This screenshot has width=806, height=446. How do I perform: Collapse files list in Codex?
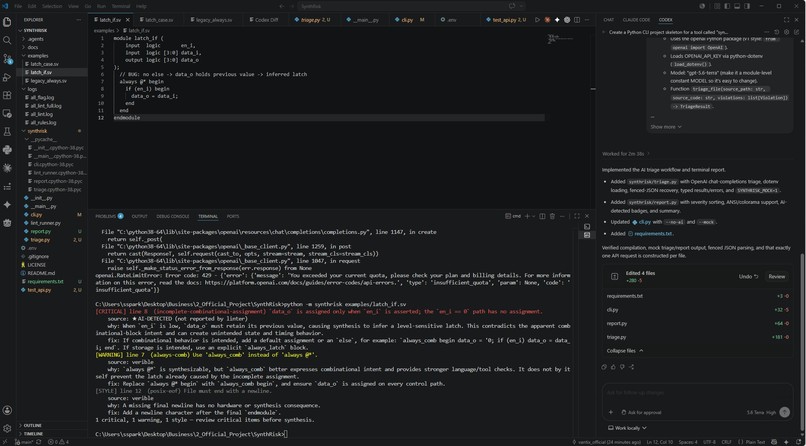(625, 350)
